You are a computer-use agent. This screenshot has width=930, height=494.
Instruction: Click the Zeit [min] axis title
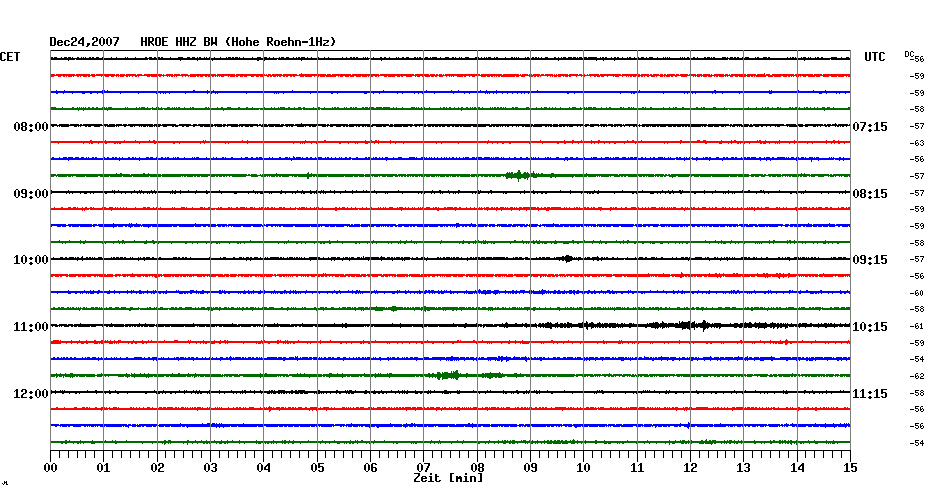point(448,478)
